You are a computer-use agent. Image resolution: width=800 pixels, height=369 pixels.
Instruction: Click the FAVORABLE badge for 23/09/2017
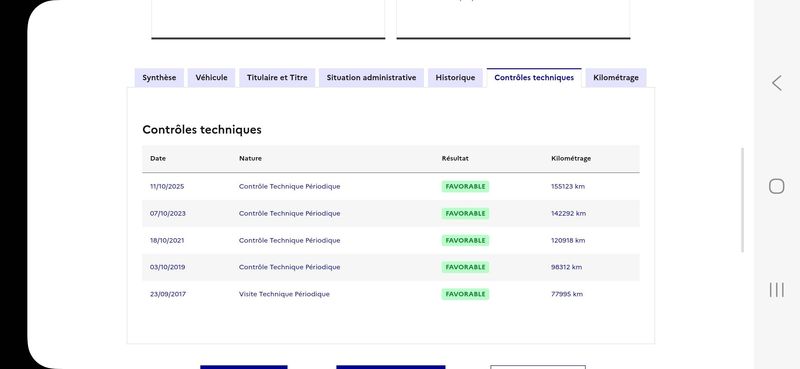[x=465, y=294]
